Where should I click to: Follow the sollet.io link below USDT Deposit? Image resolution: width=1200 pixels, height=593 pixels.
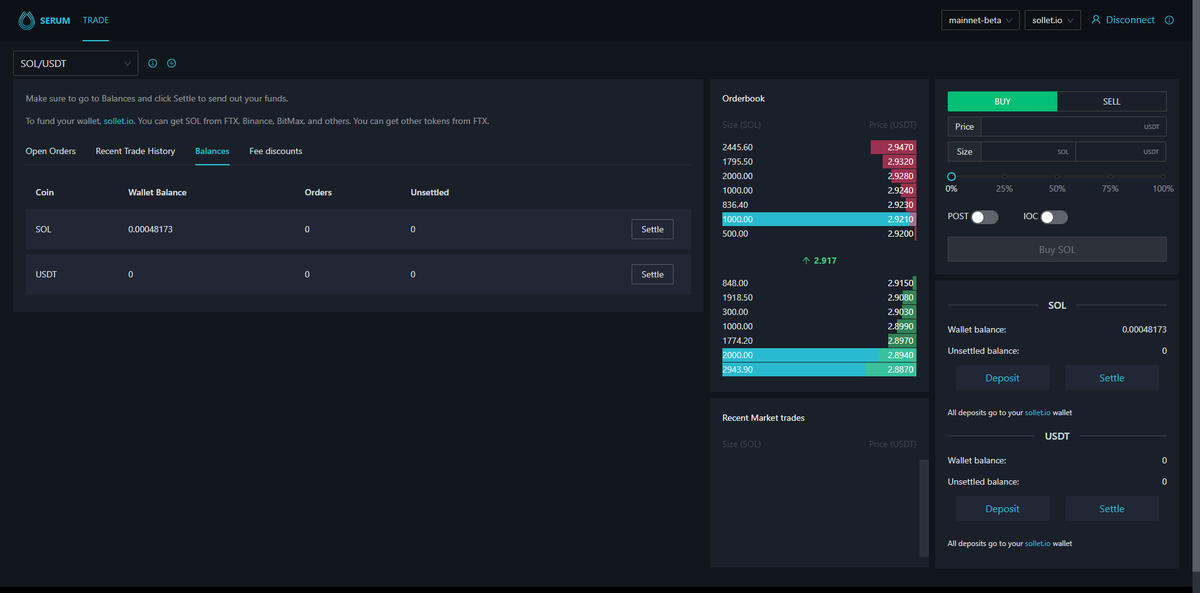click(x=1038, y=544)
